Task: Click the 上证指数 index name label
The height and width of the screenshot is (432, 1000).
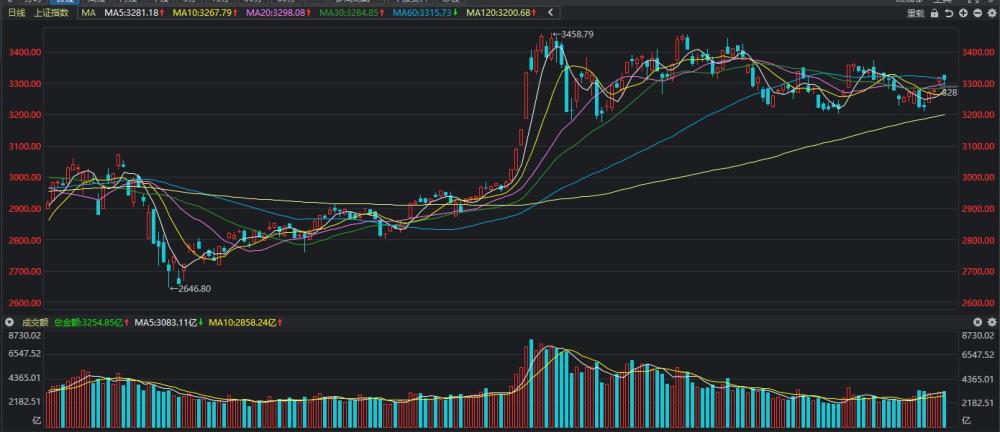Action: tap(48, 14)
